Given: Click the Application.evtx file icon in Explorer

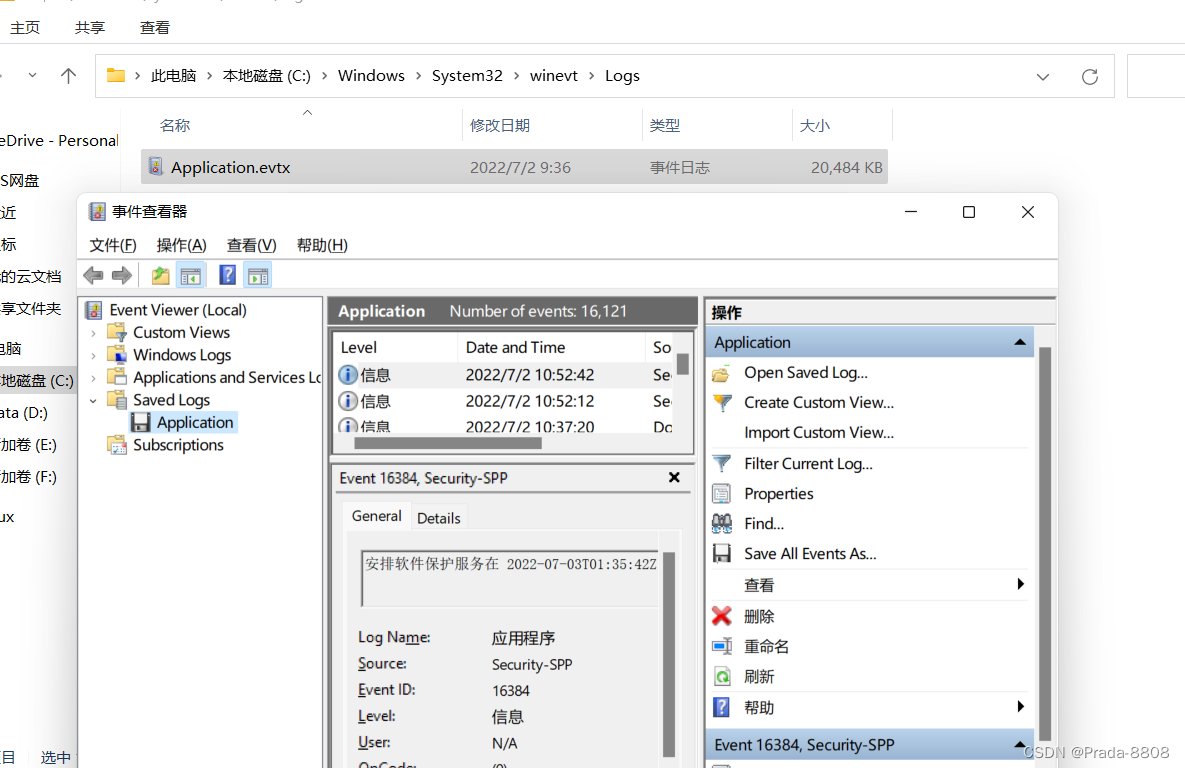Looking at the screenshot, I should [155, 166].
